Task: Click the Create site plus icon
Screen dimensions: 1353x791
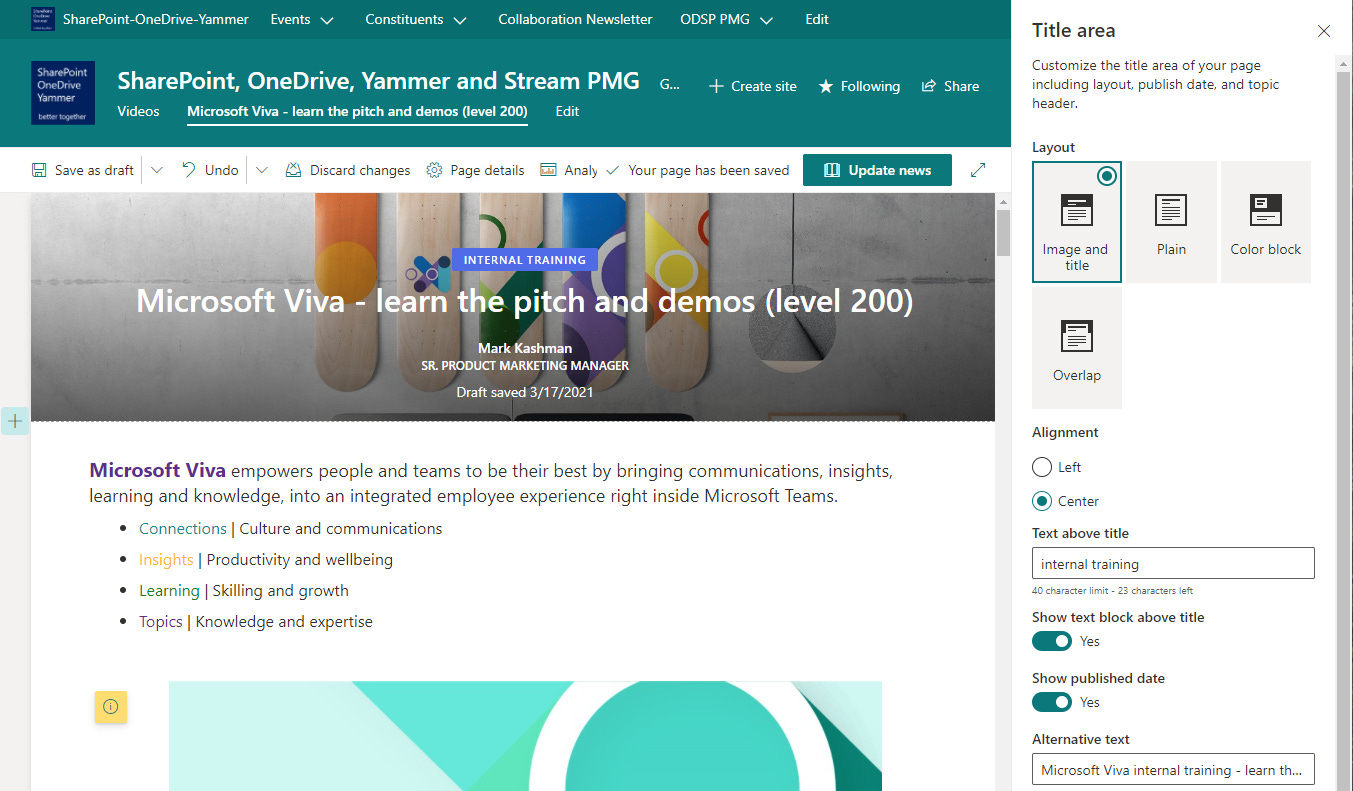Action: click(x=716, y=86)
